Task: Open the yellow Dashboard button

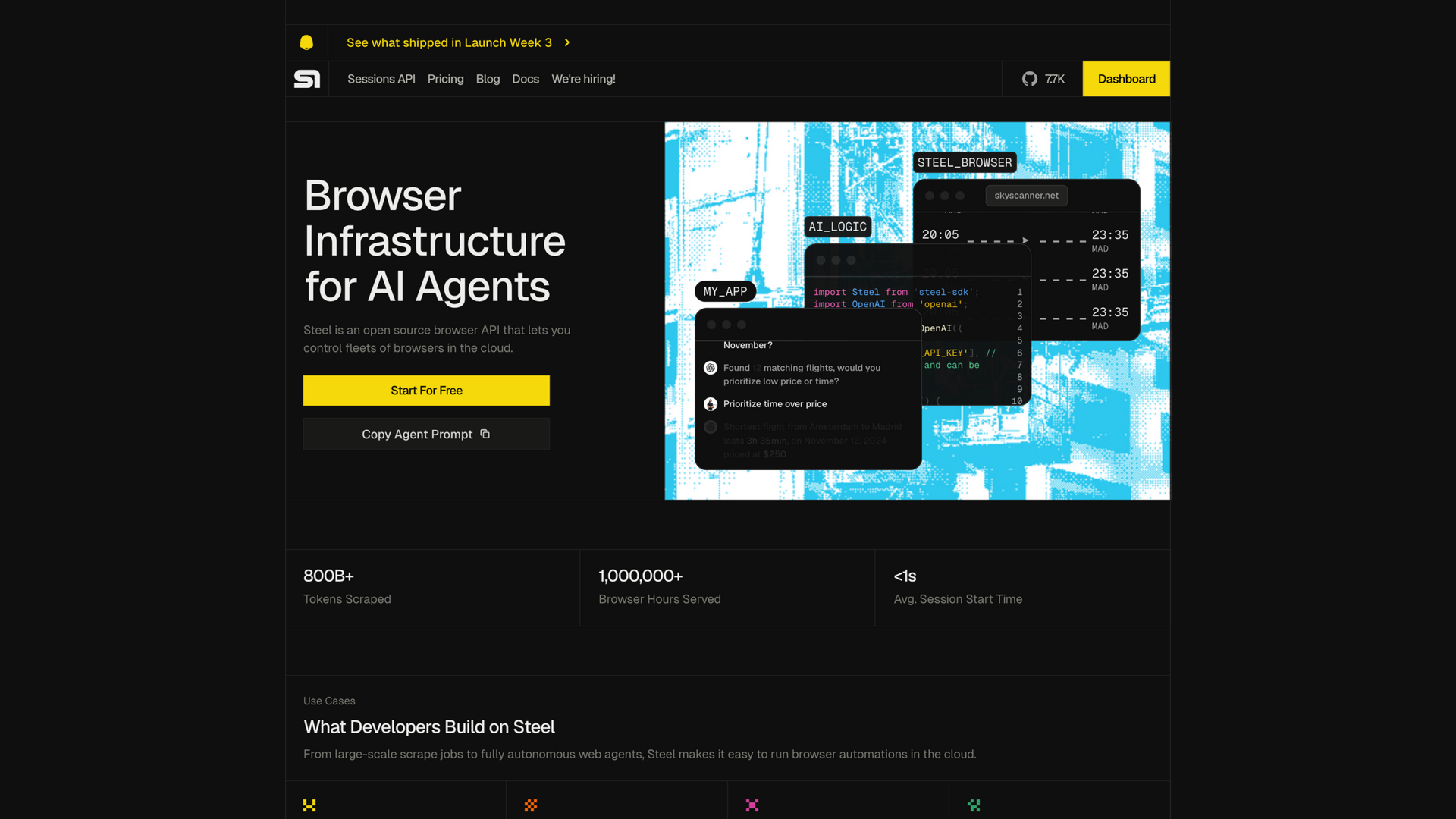Action: 1126,79
